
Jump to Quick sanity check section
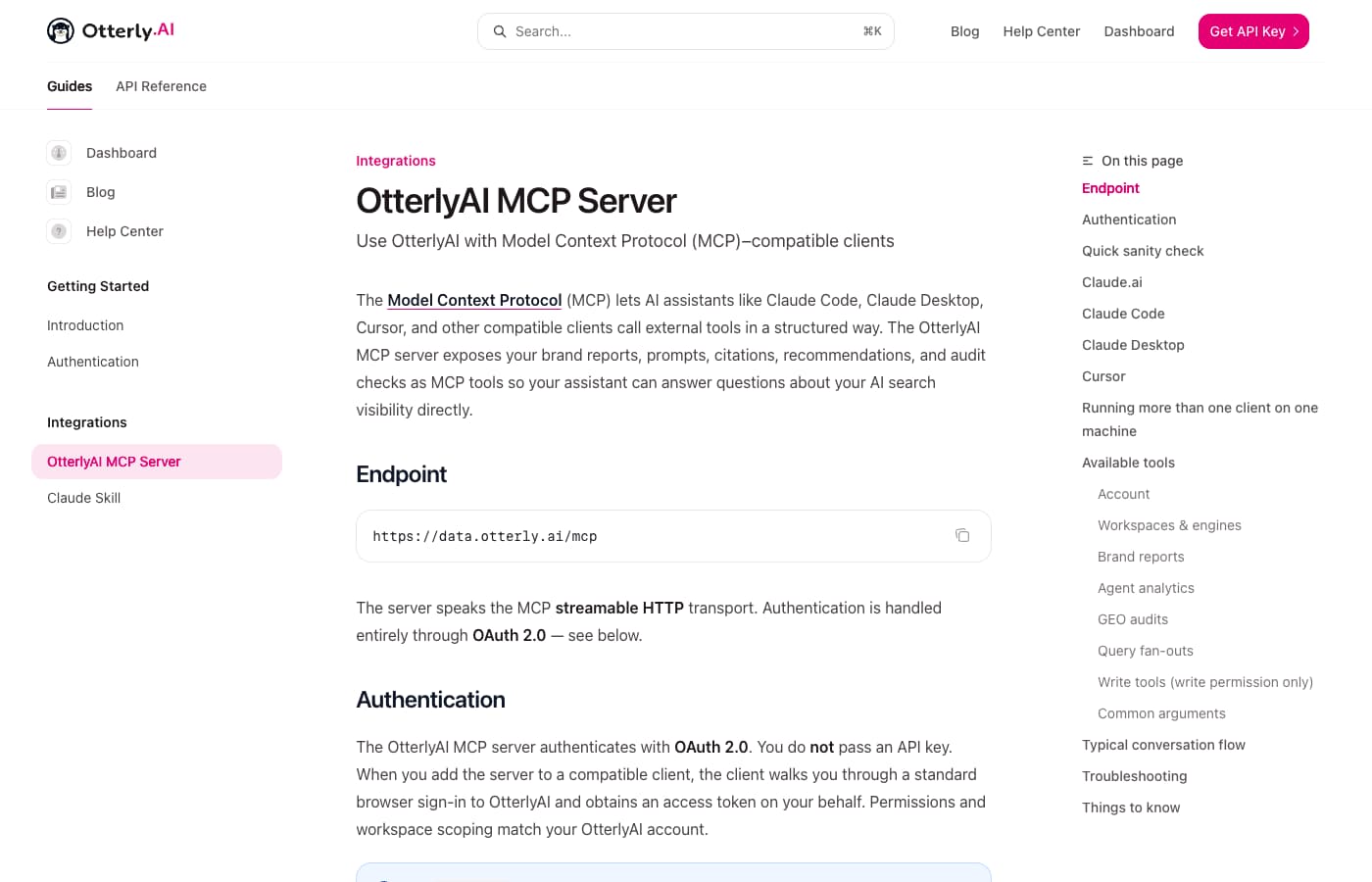pos(1143,251)
